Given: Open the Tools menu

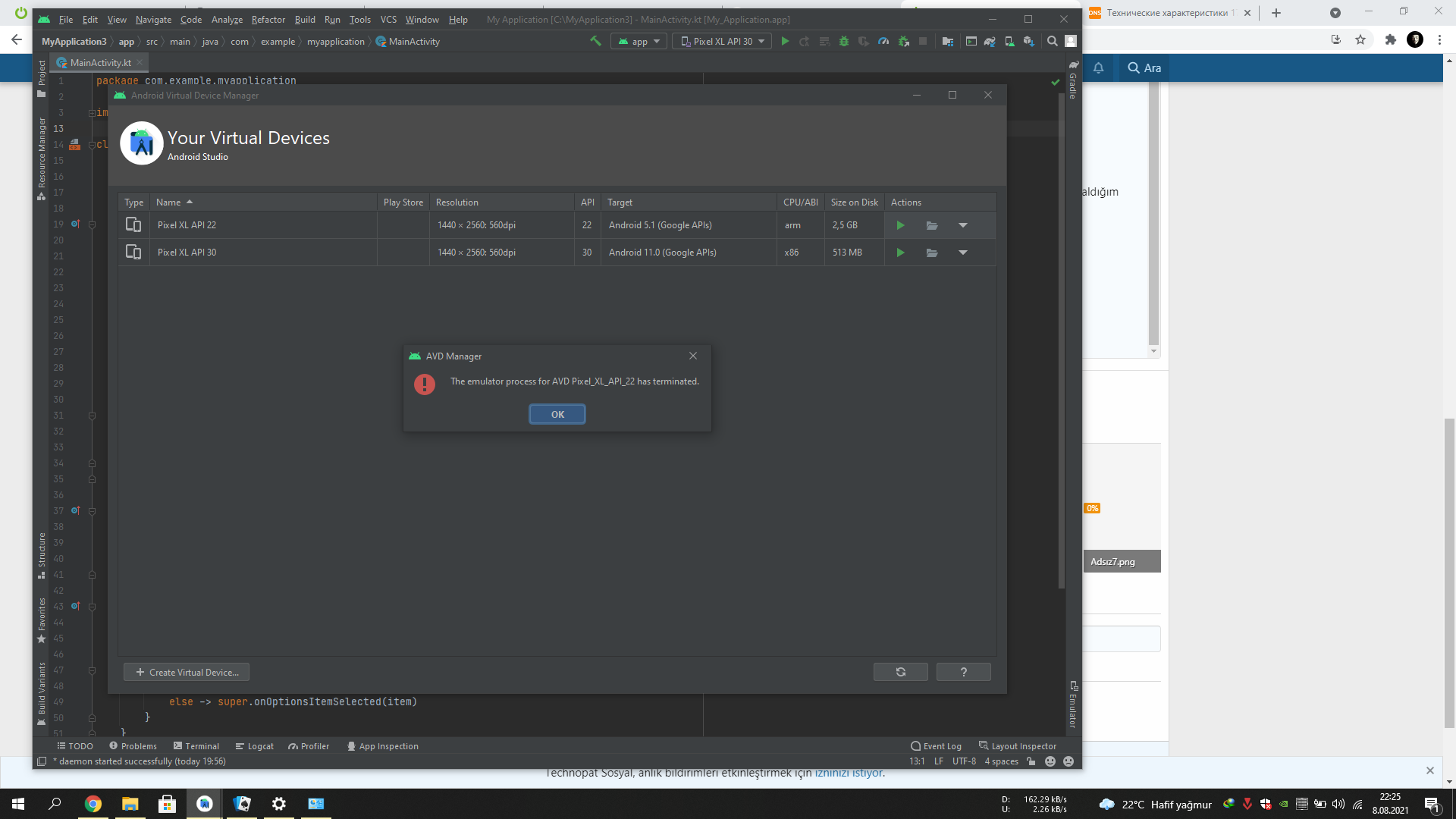Looking at the screenshot, I should [359, 19].
